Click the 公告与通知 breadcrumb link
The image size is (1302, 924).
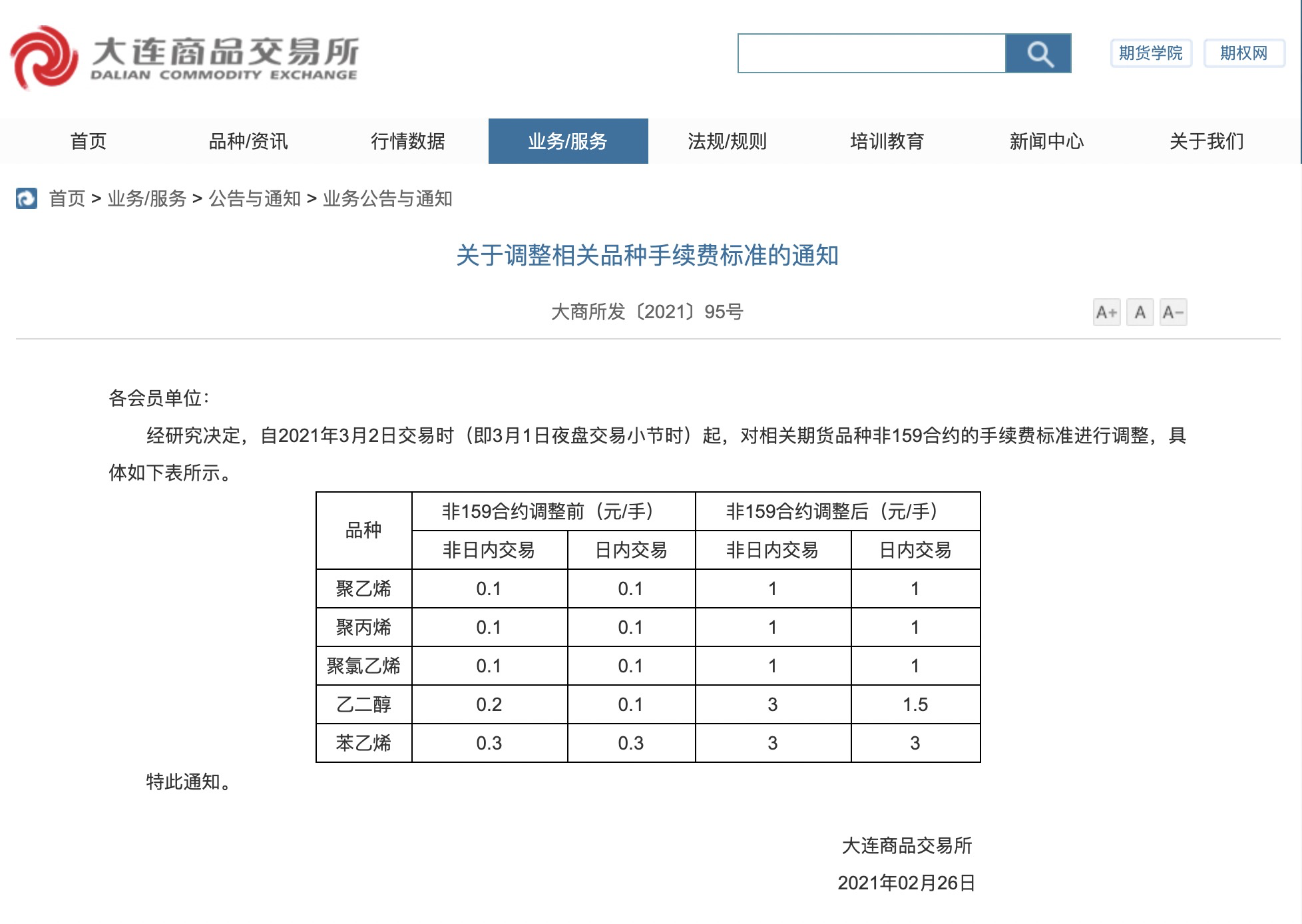255,198
